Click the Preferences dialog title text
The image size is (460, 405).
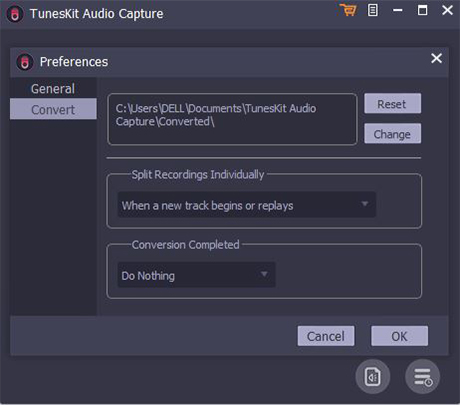[74, 62]
